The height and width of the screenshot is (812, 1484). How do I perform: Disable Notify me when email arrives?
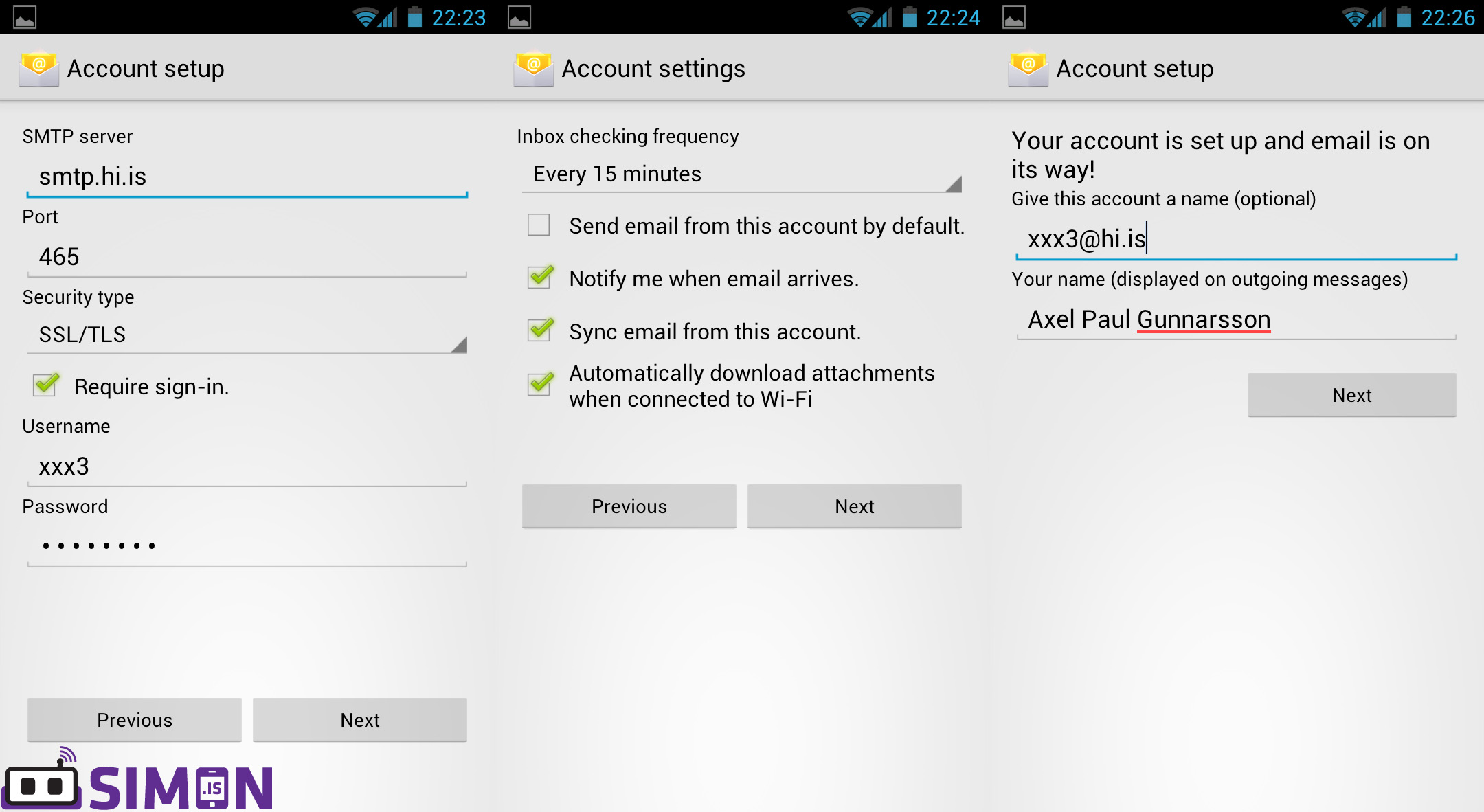540,278
